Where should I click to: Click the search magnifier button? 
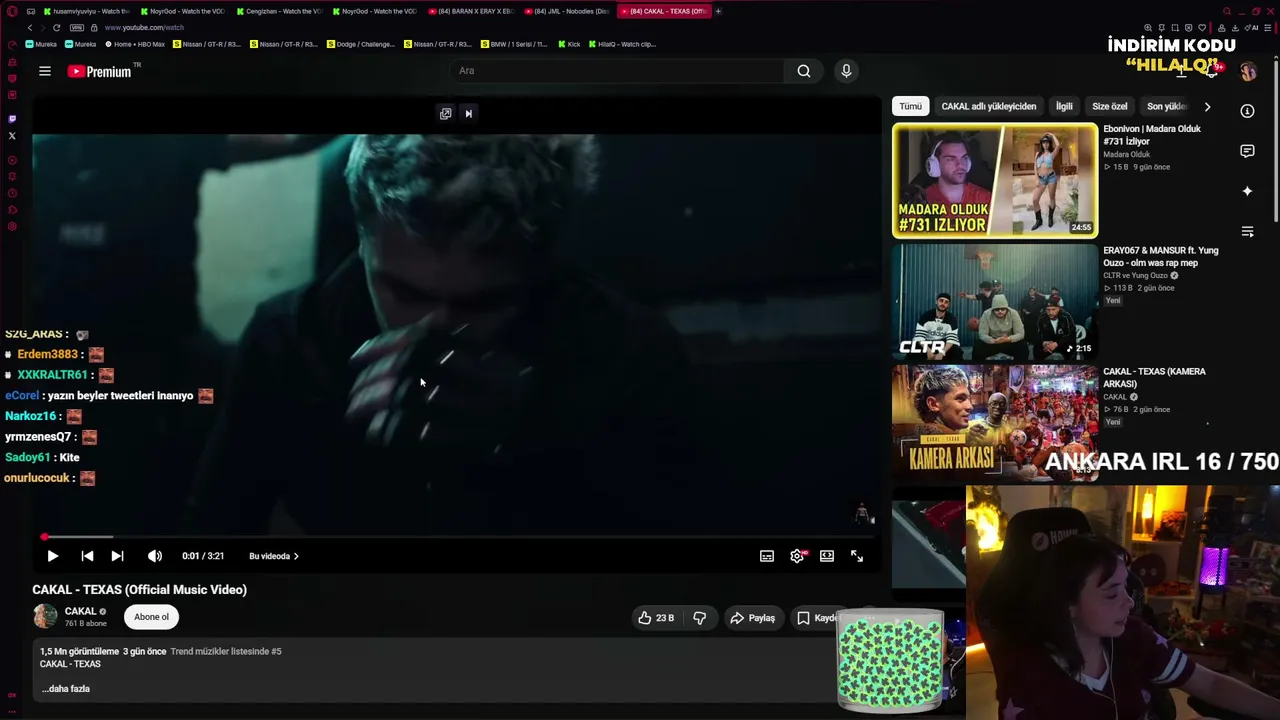coord(804,71)
